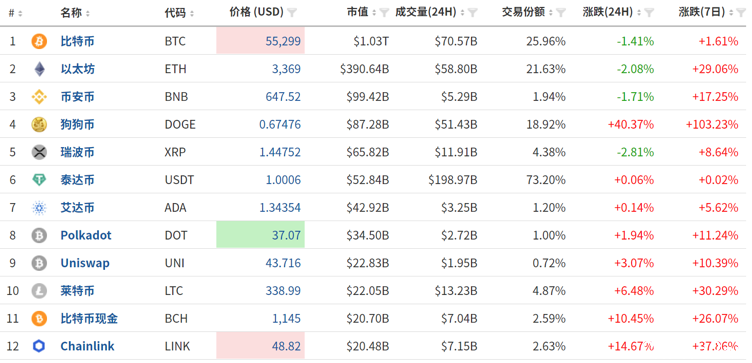The width and height of the screenshot is (752, 363).
Task: Click the BTC market cap $1.03T
Action: 371,42
